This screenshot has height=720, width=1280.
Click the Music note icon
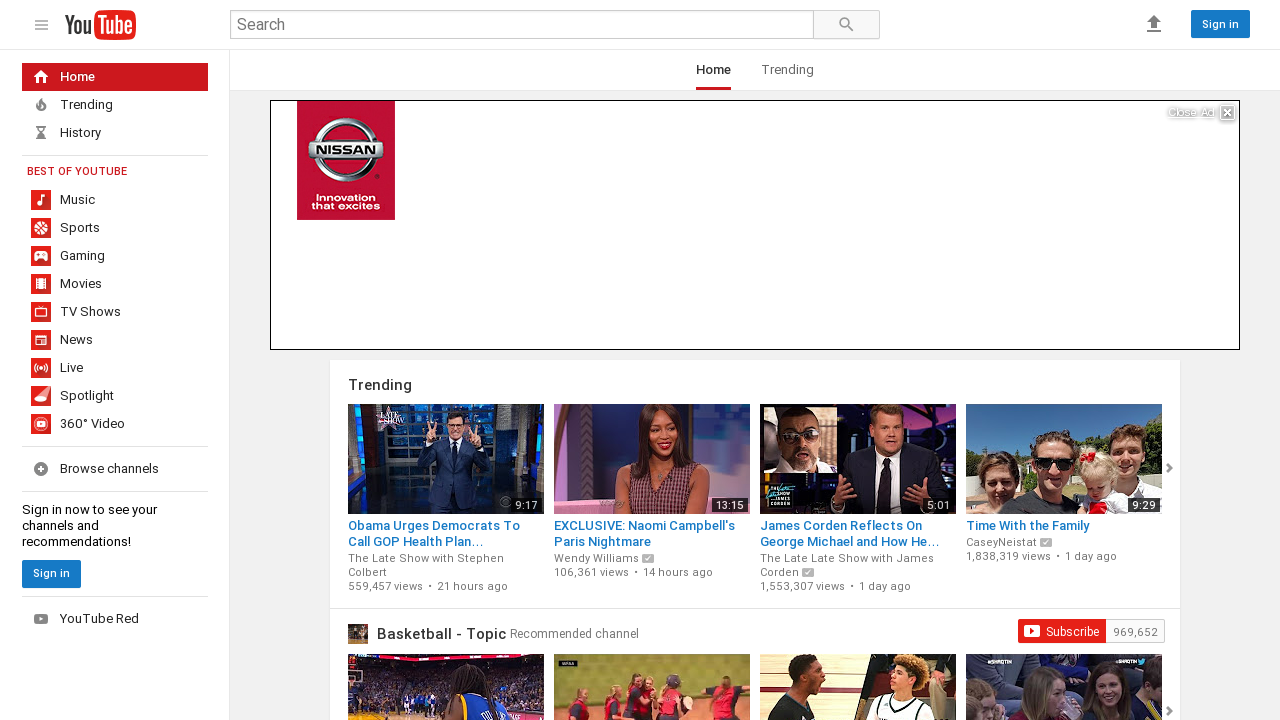(x=41, y=200)
